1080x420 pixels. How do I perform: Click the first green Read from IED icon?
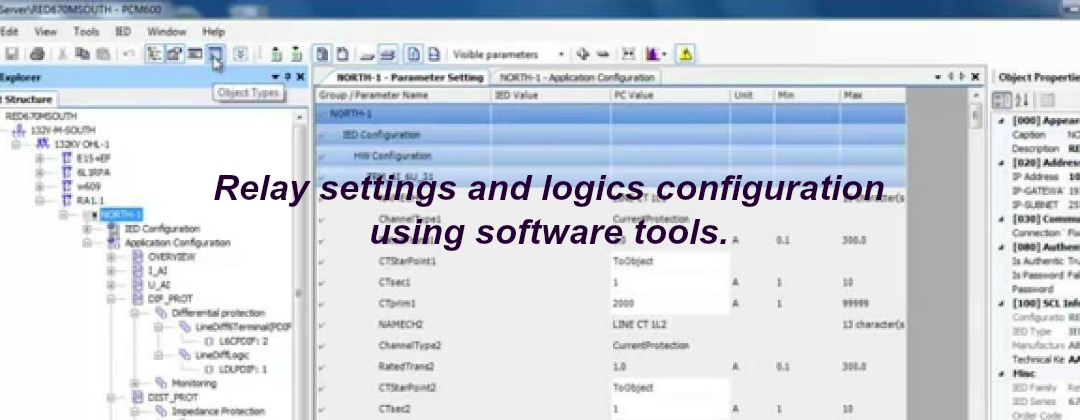tap(276, 54)
